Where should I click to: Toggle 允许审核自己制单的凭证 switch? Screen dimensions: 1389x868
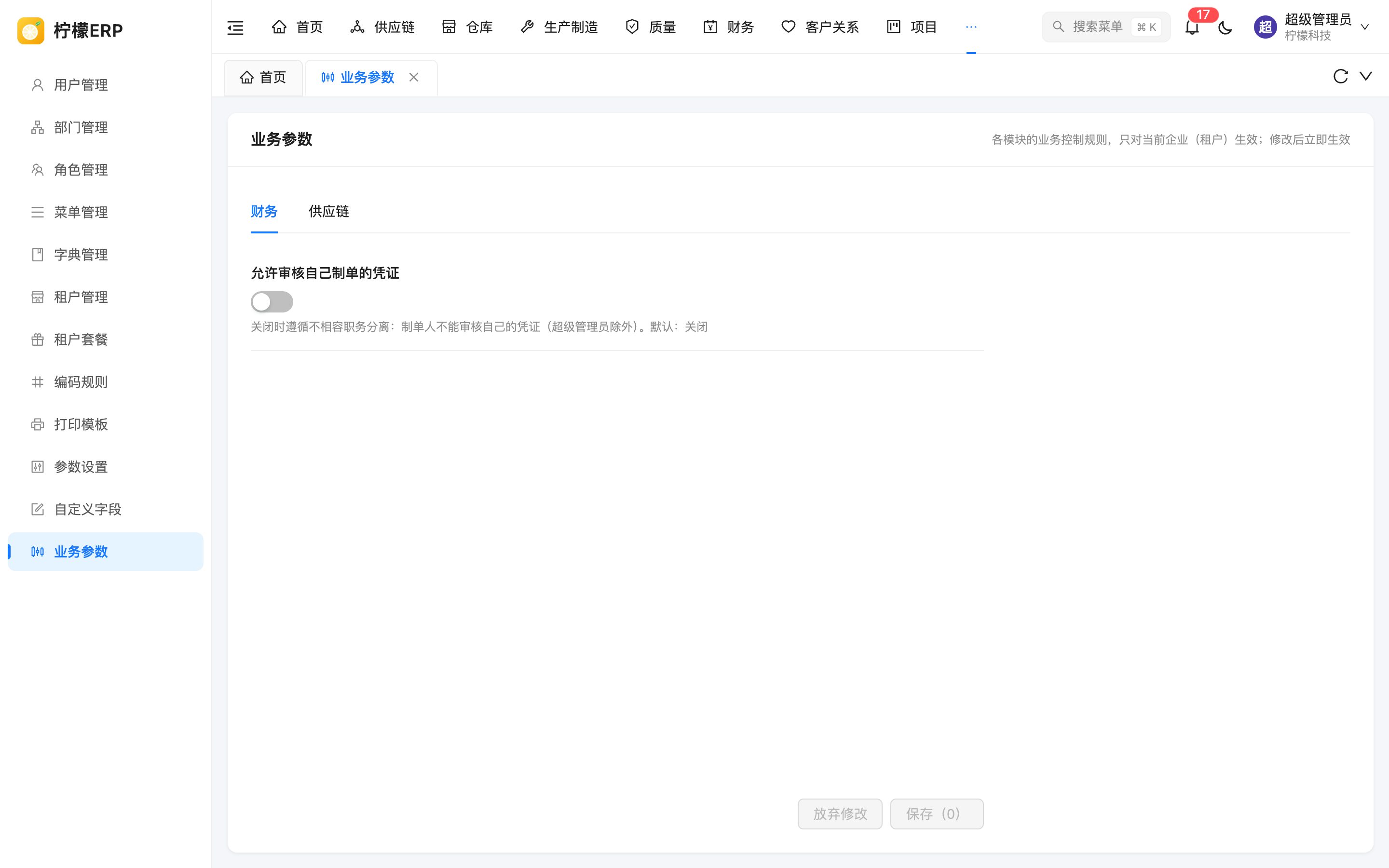272,302
